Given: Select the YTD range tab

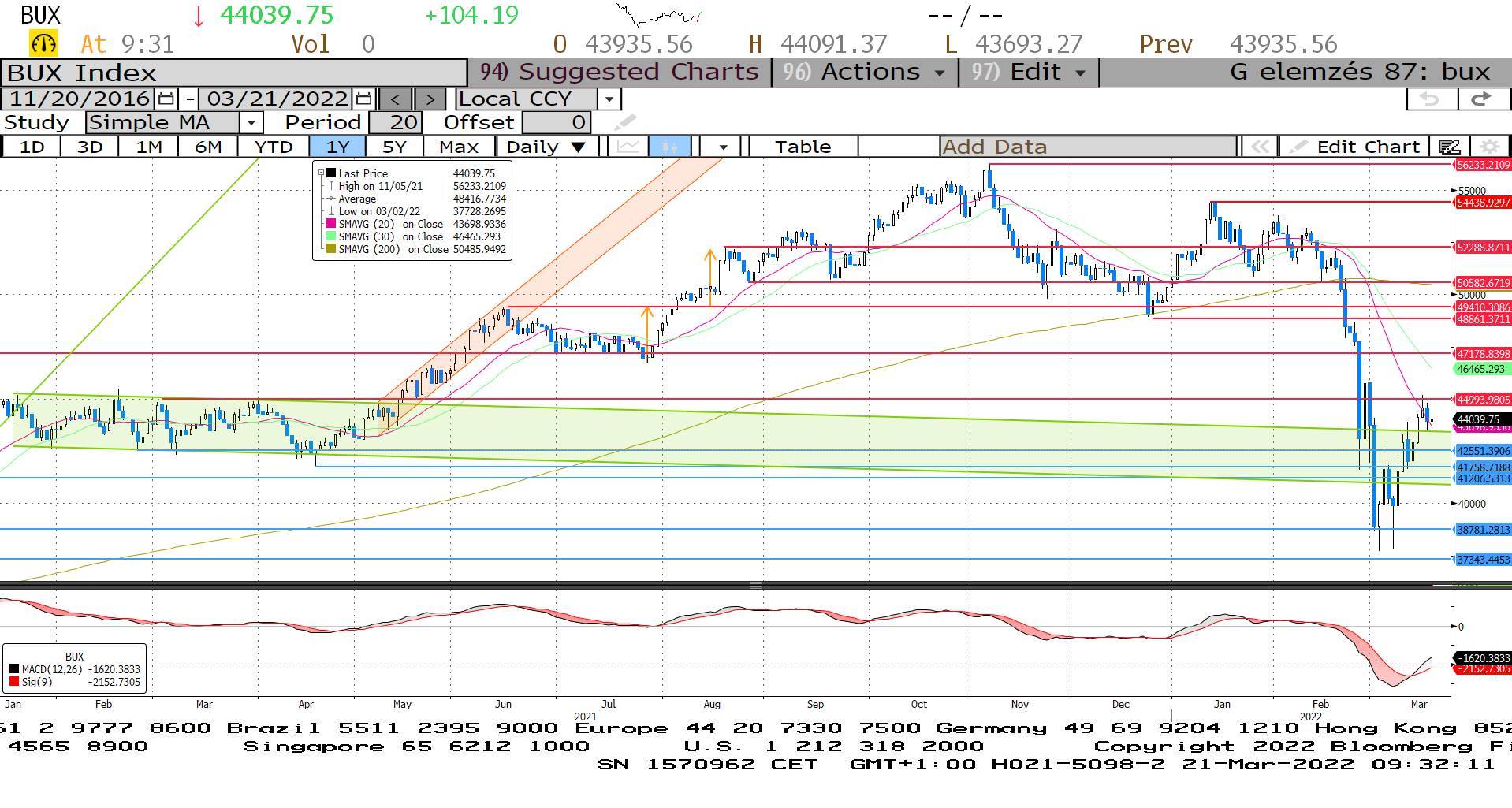Looking at the screenshot, I should [x=274, y=147].
